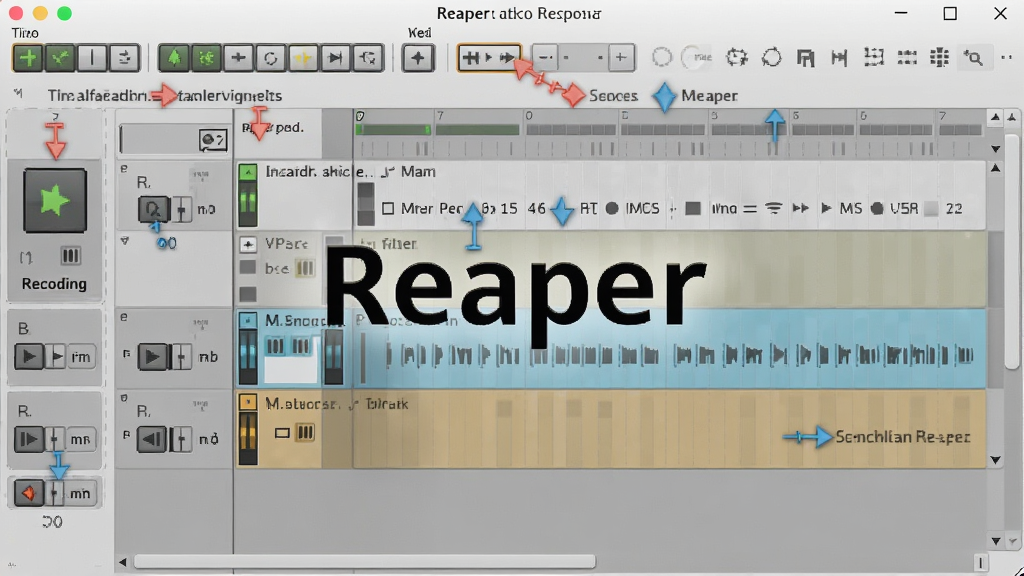
Task: Click the bars icon on M.stuorse track
Action: [x=305, y=432]
